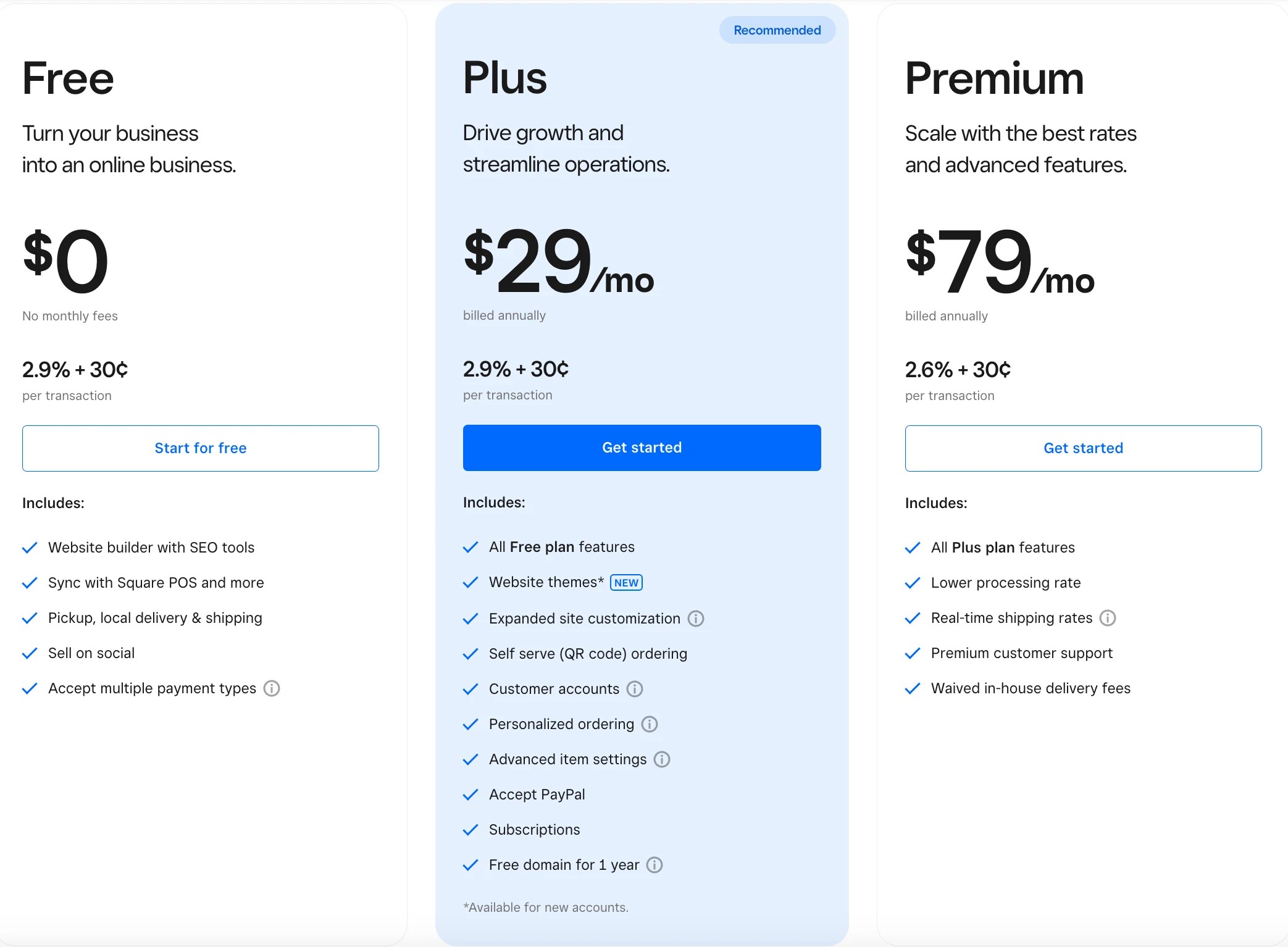The image size is (1288, 947).
Task: Open info tooltip for Personalized ordering
Action: [650, 724]
